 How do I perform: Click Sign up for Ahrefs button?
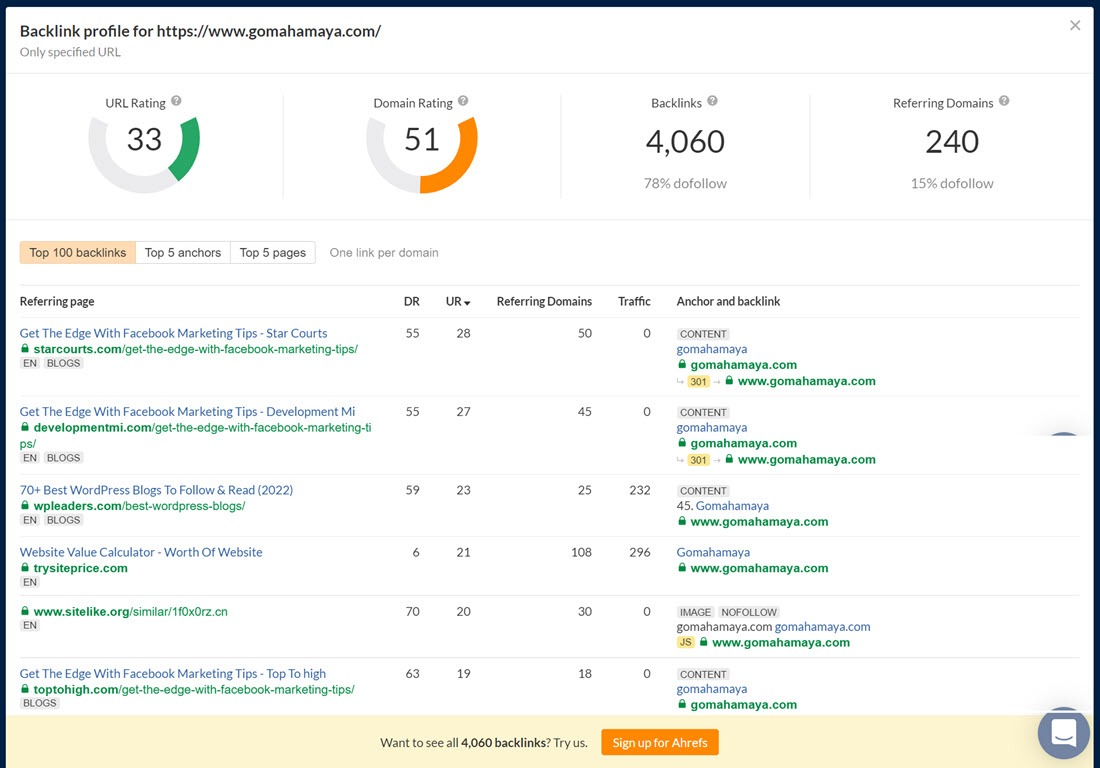(659, 743)
